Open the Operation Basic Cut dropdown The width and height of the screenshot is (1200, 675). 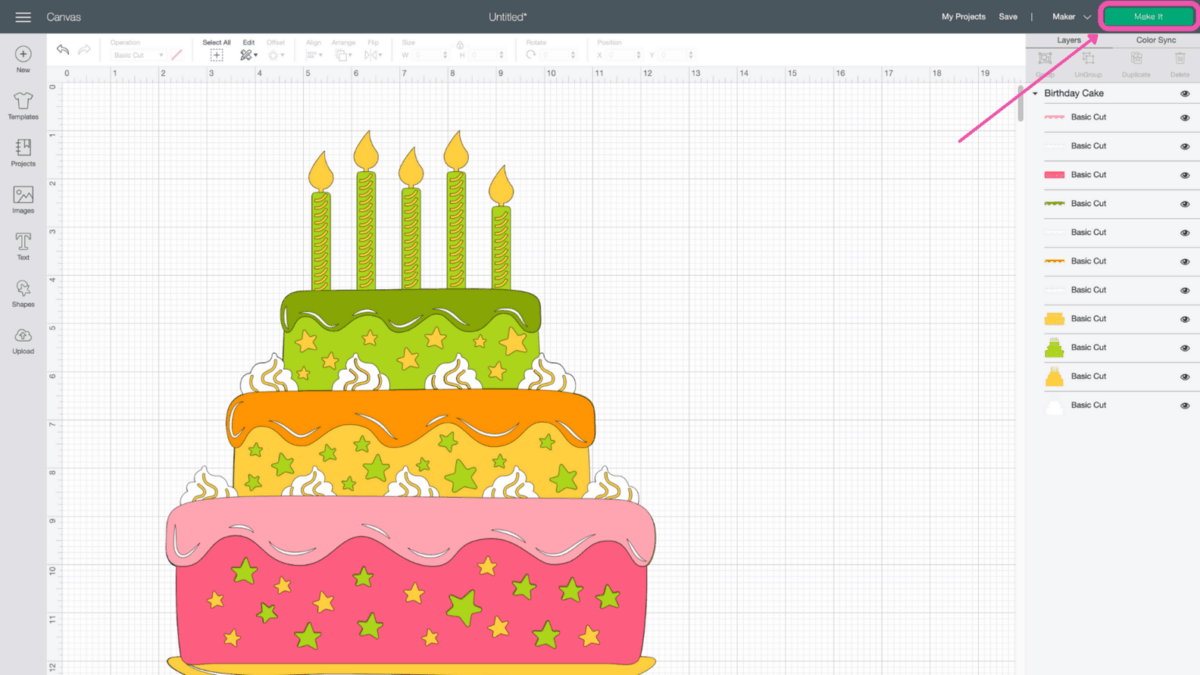pos(138,55)
